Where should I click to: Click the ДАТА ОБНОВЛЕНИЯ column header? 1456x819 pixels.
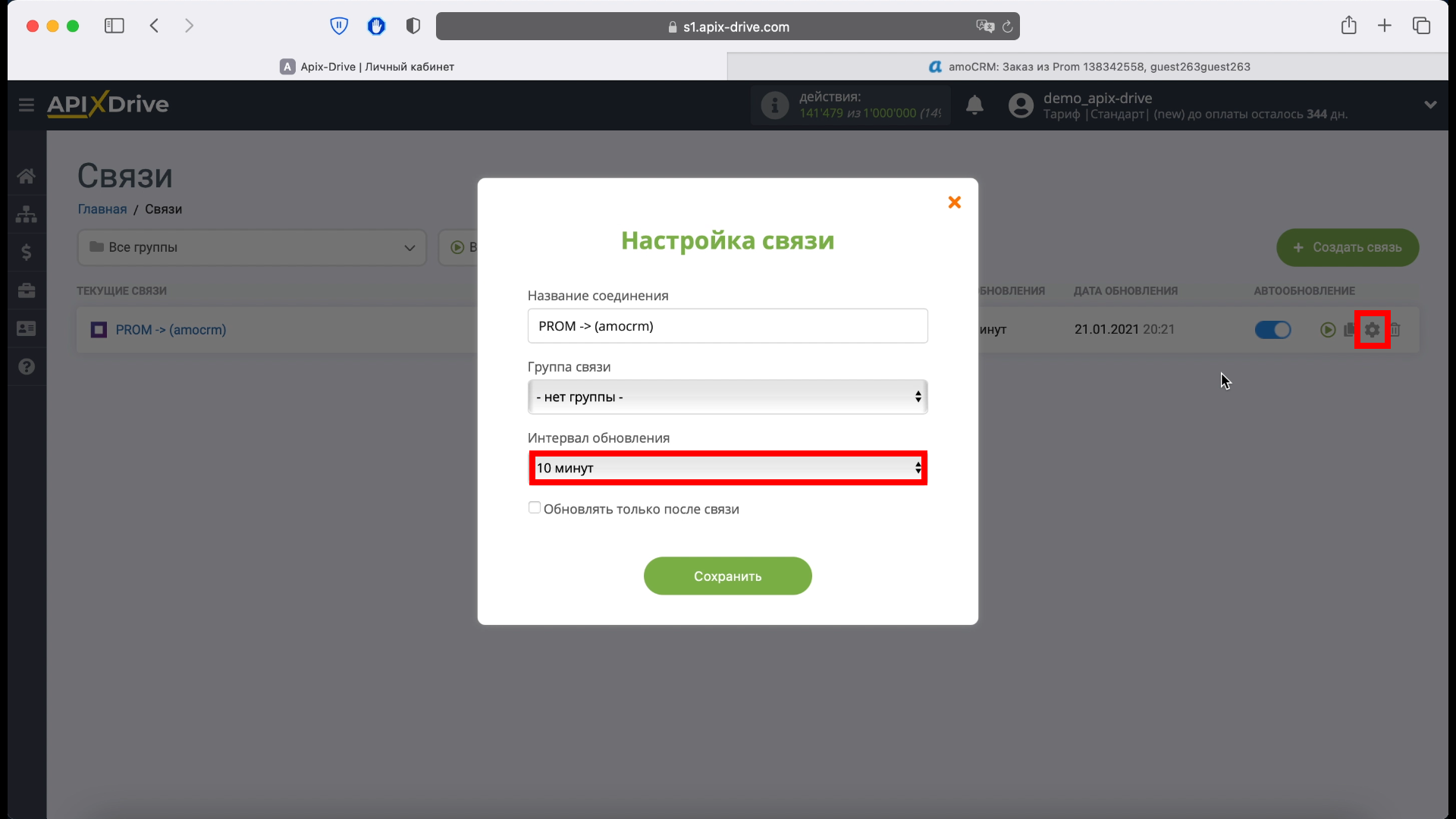[1125, 291]
